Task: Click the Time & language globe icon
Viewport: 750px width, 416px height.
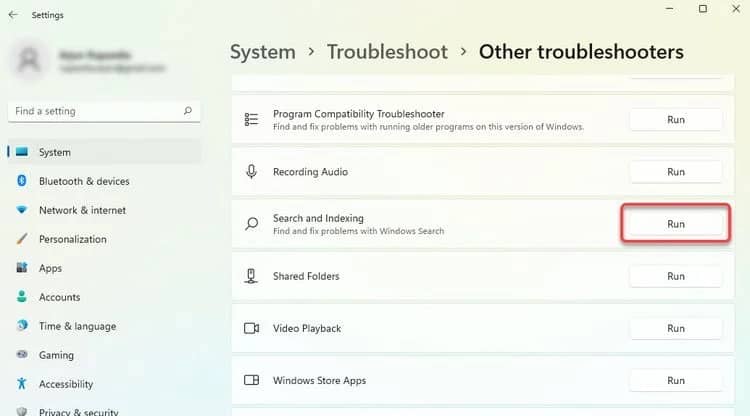Action: coord(22,326)
